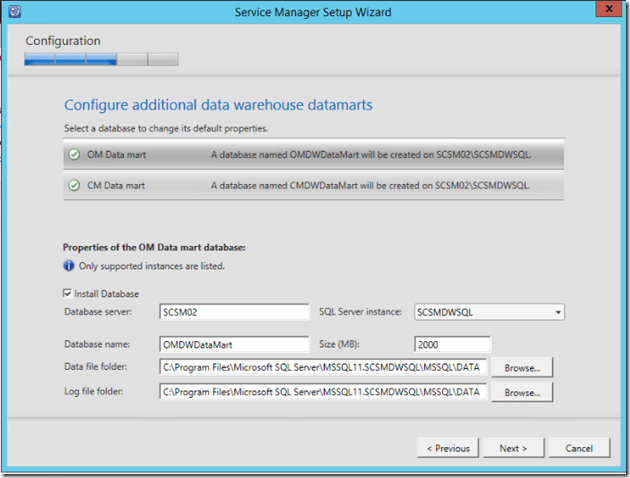
Task: Click into the Log file folder path field
Action: click(x=323, y=393)
